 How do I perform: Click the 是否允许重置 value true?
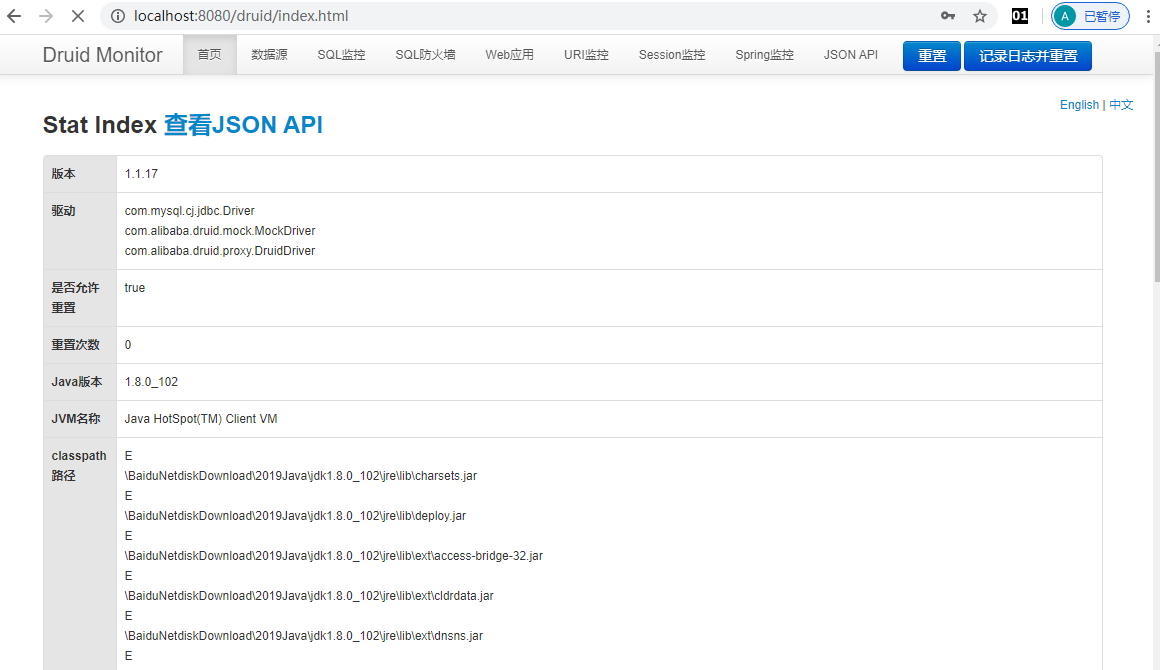point(135,288)
